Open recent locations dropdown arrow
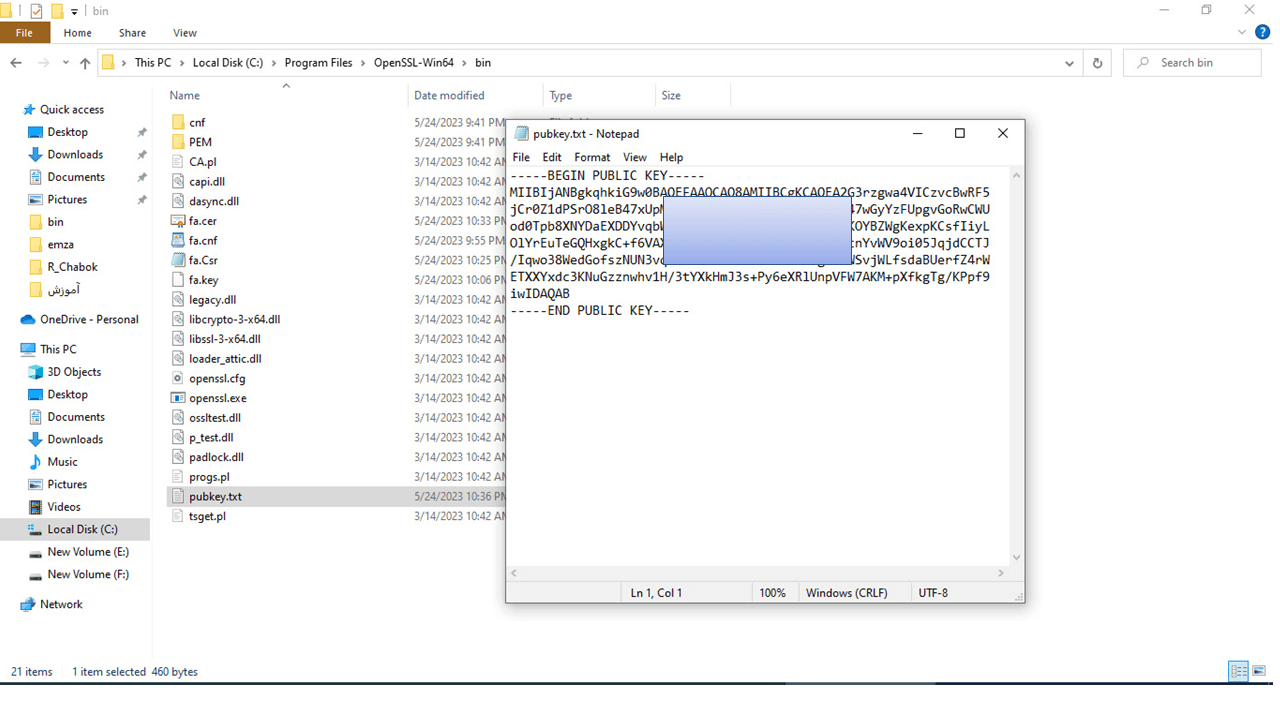The height and width of the screenshot is (720, 1280). [x=65, y=63]
